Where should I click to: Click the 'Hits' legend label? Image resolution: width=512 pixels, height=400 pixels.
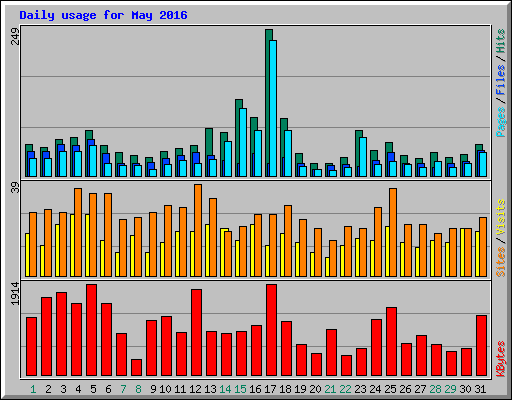(x=501, y=41)
